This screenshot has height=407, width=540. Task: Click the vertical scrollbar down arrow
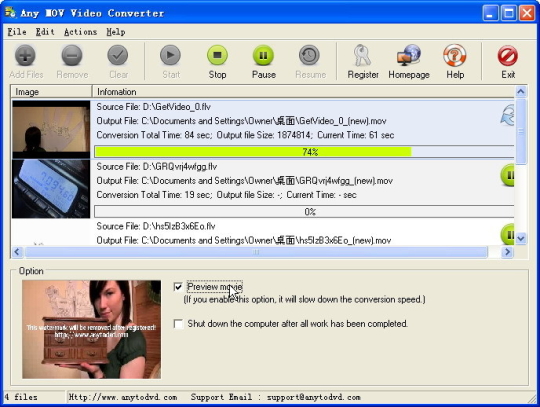coord(521,238)
